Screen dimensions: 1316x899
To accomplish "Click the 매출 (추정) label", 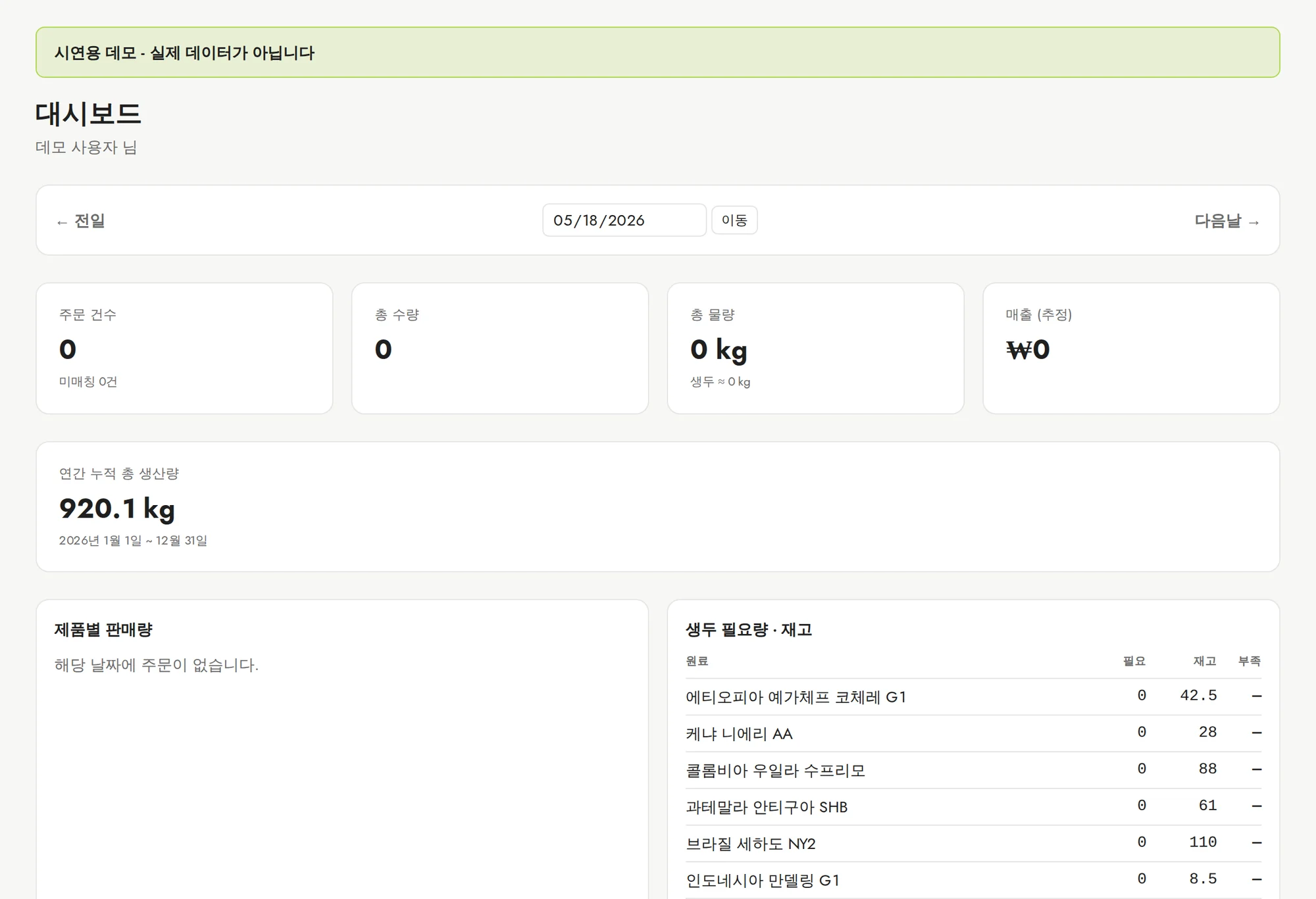I will click(x=1039, y=315).
